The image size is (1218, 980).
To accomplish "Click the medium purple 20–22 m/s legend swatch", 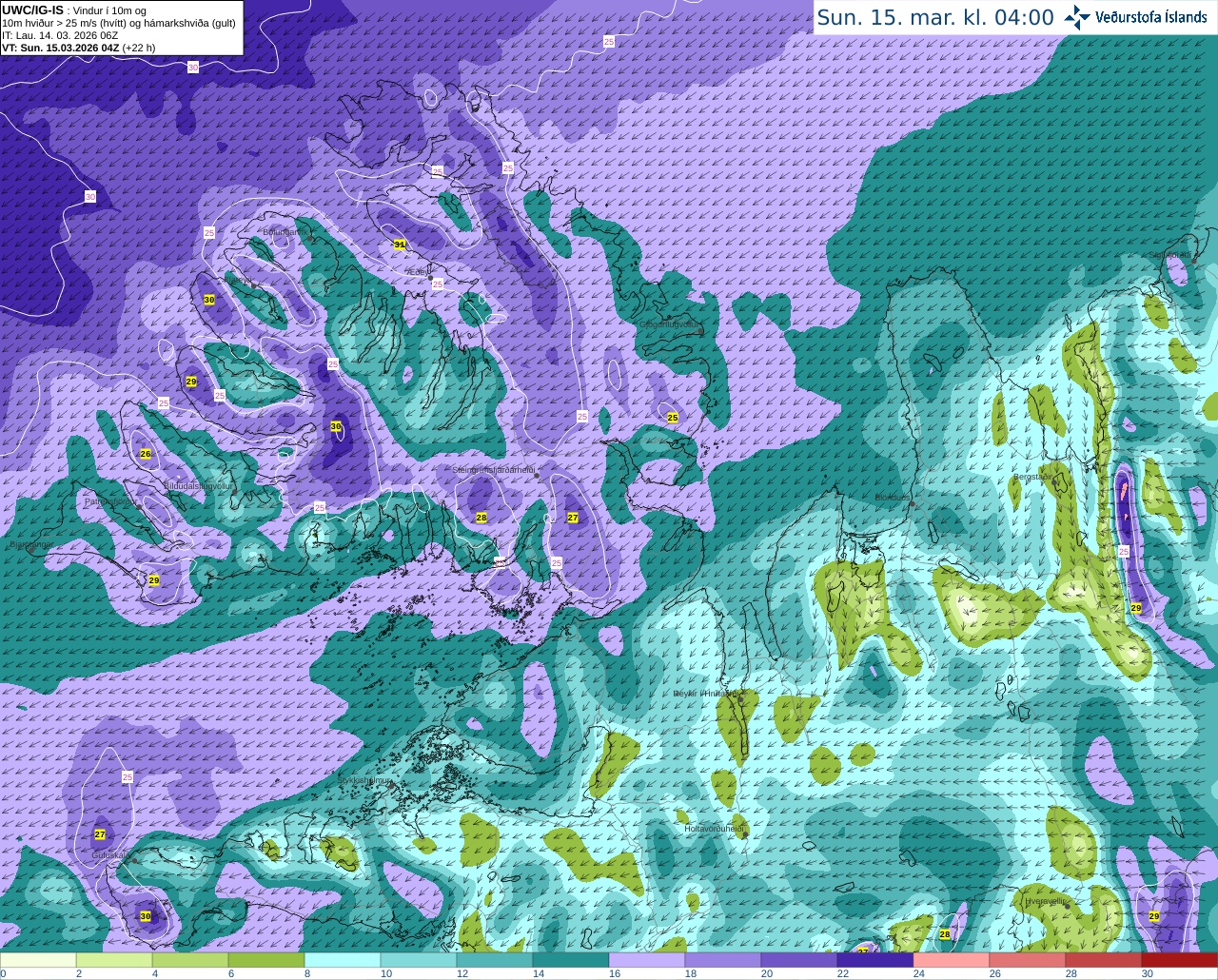I will pos(799,960).
